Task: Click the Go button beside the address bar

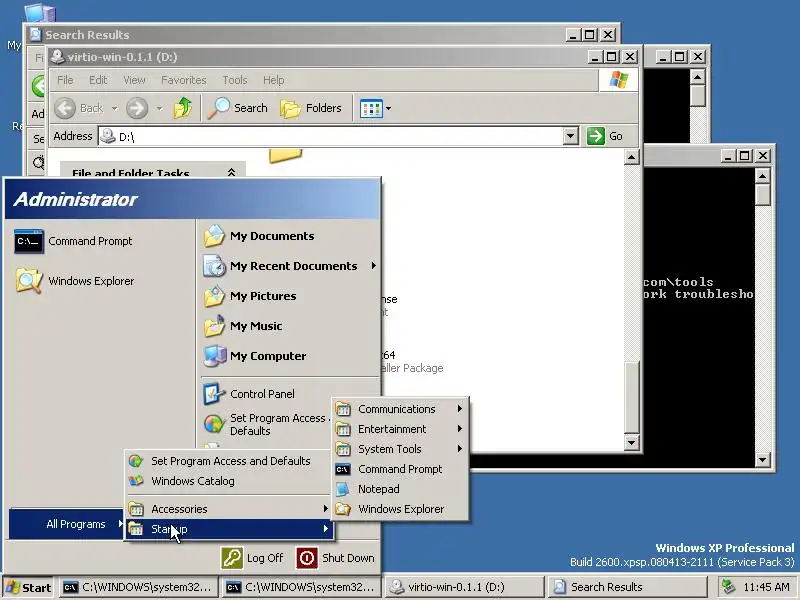Action: click(x=605, y=136)
